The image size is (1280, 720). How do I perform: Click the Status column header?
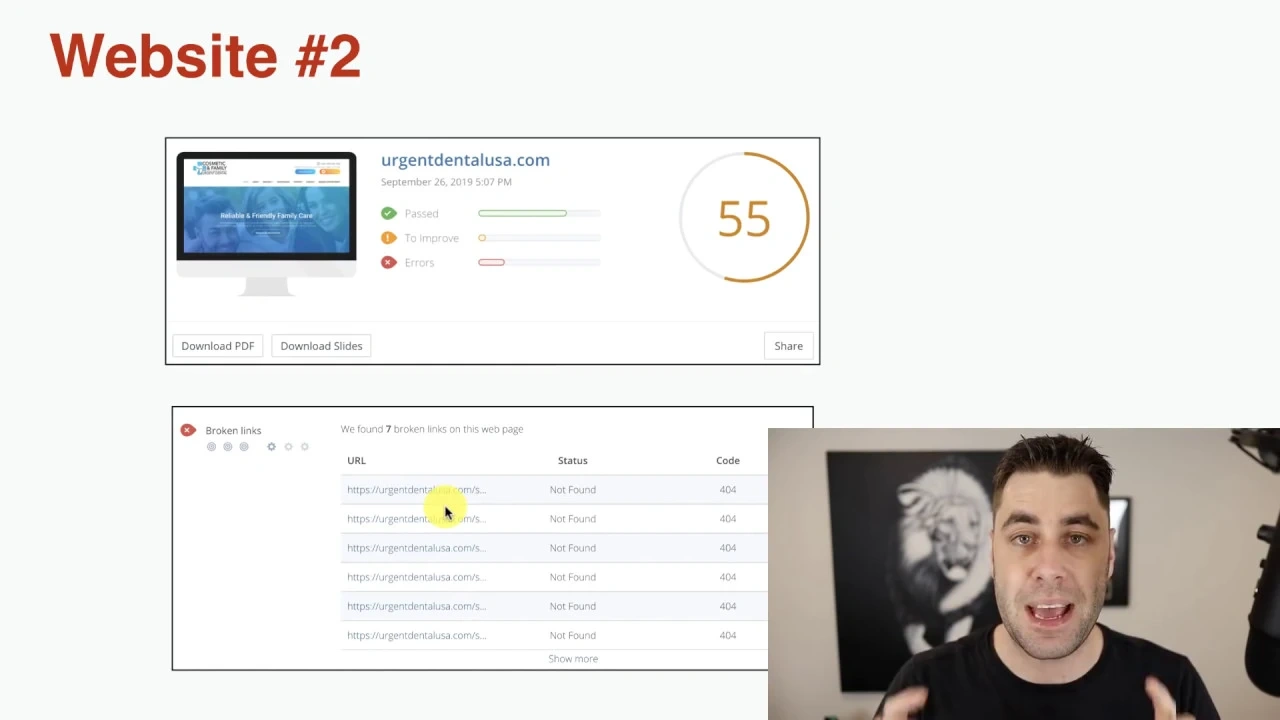click(572, 461)
